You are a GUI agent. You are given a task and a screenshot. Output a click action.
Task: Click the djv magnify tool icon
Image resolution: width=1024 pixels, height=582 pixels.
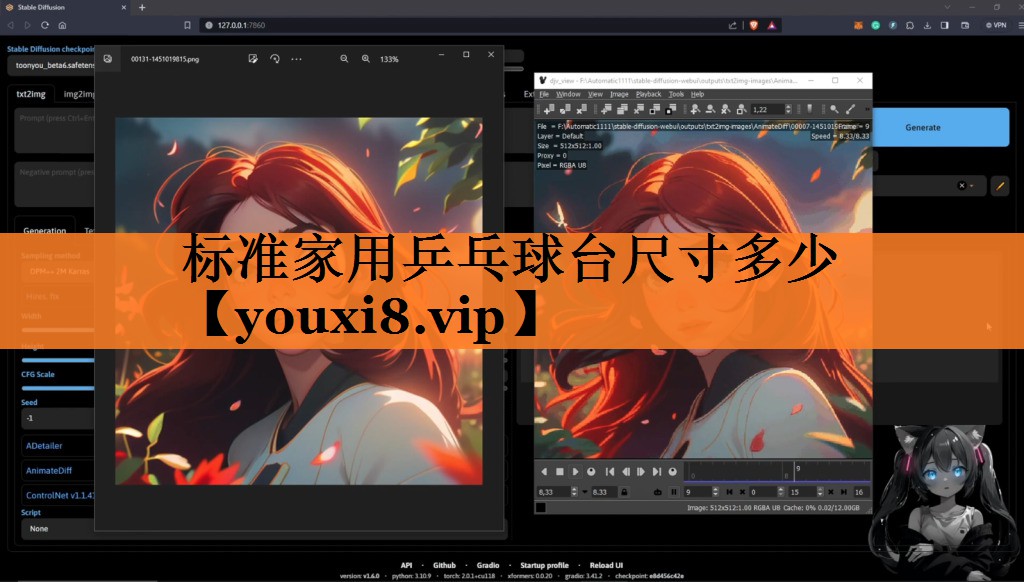click(834, 109)
